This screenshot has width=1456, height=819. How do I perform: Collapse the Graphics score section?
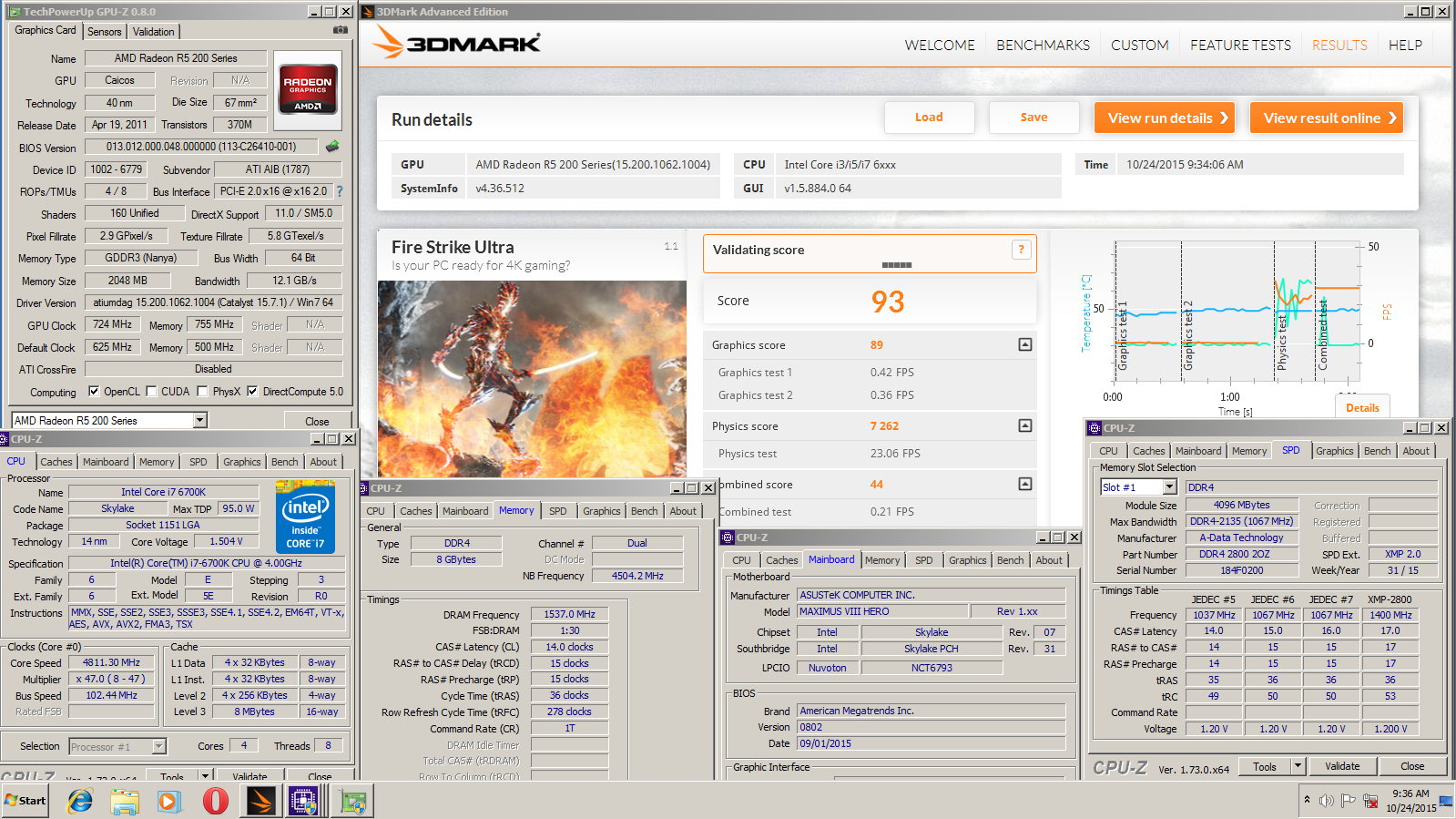point(1025,344)
